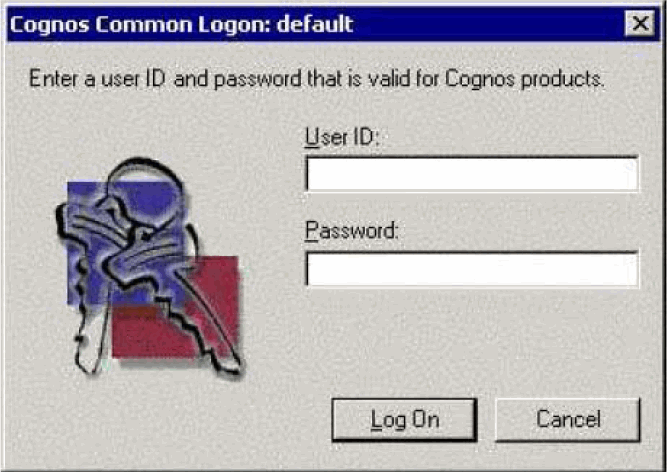
Task: Click the underlined U in User ID
Action: tap(312, 138)
